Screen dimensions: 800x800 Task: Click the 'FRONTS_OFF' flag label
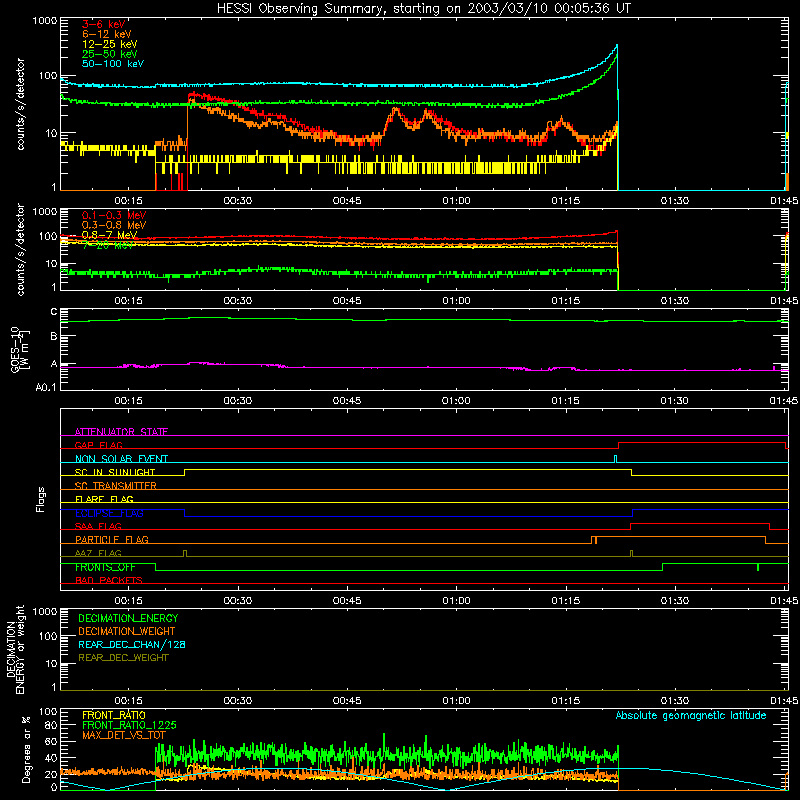click(x=105, y=567)
